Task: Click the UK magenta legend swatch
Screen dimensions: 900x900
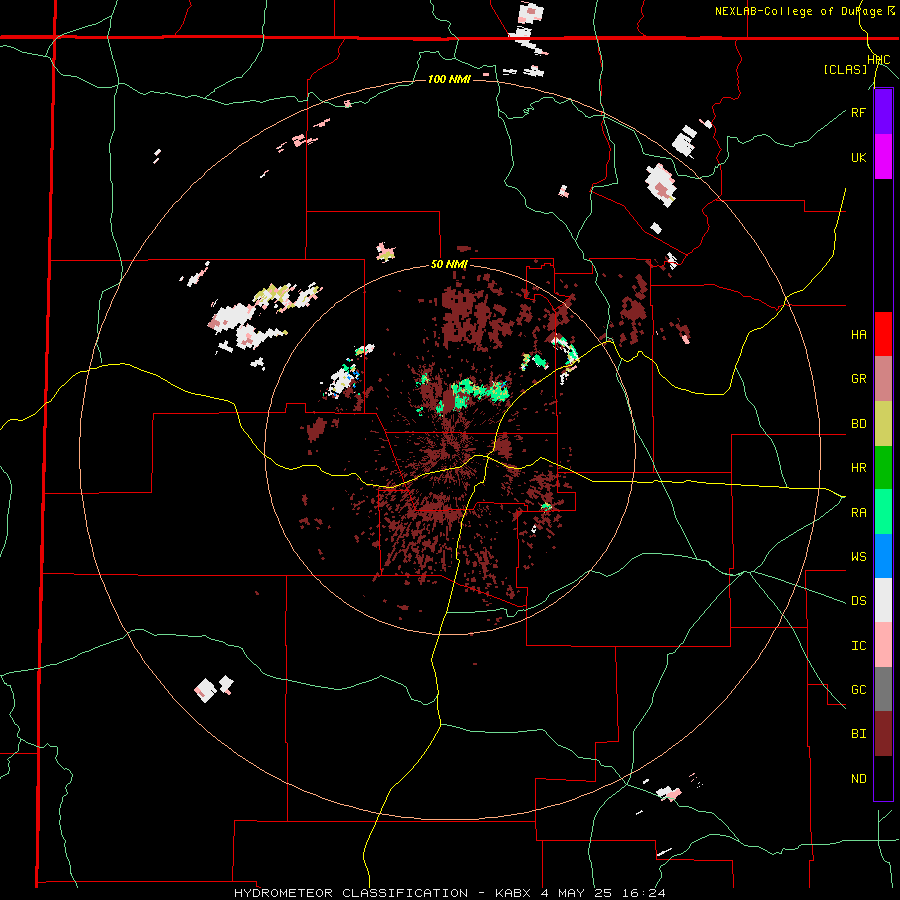Action: tap(883, 157)
